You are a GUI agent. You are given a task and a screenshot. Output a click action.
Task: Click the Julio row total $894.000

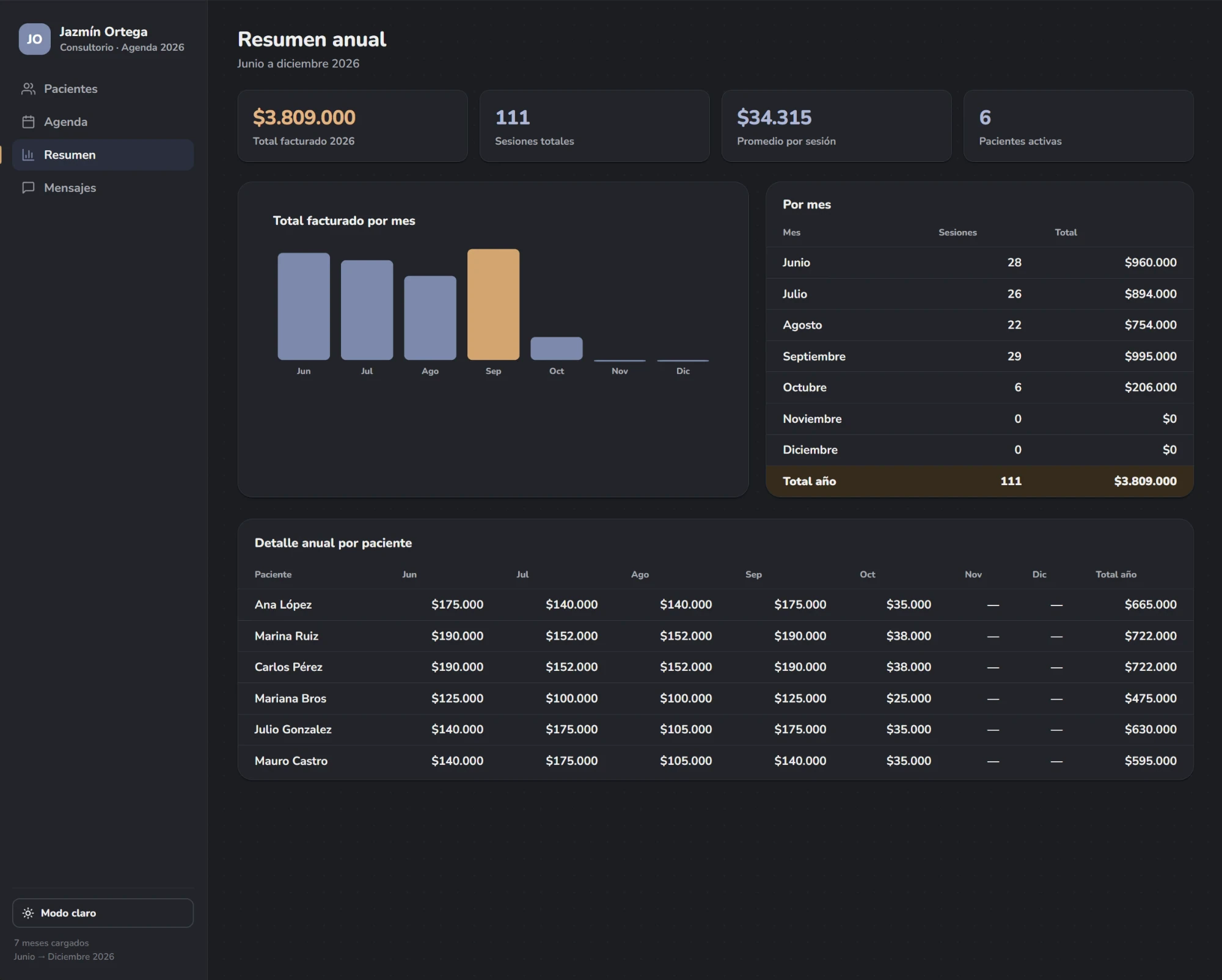[1151, 294]
